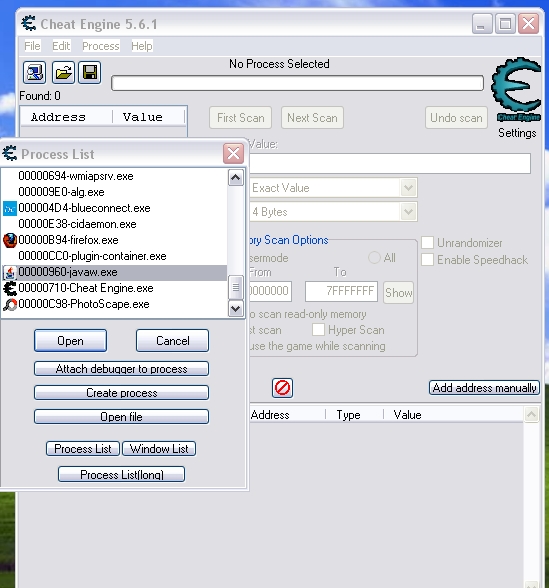The height and width of the screenshot is (588, 549).
Task: Click the found list Address column header
Action: click(66, 117)
